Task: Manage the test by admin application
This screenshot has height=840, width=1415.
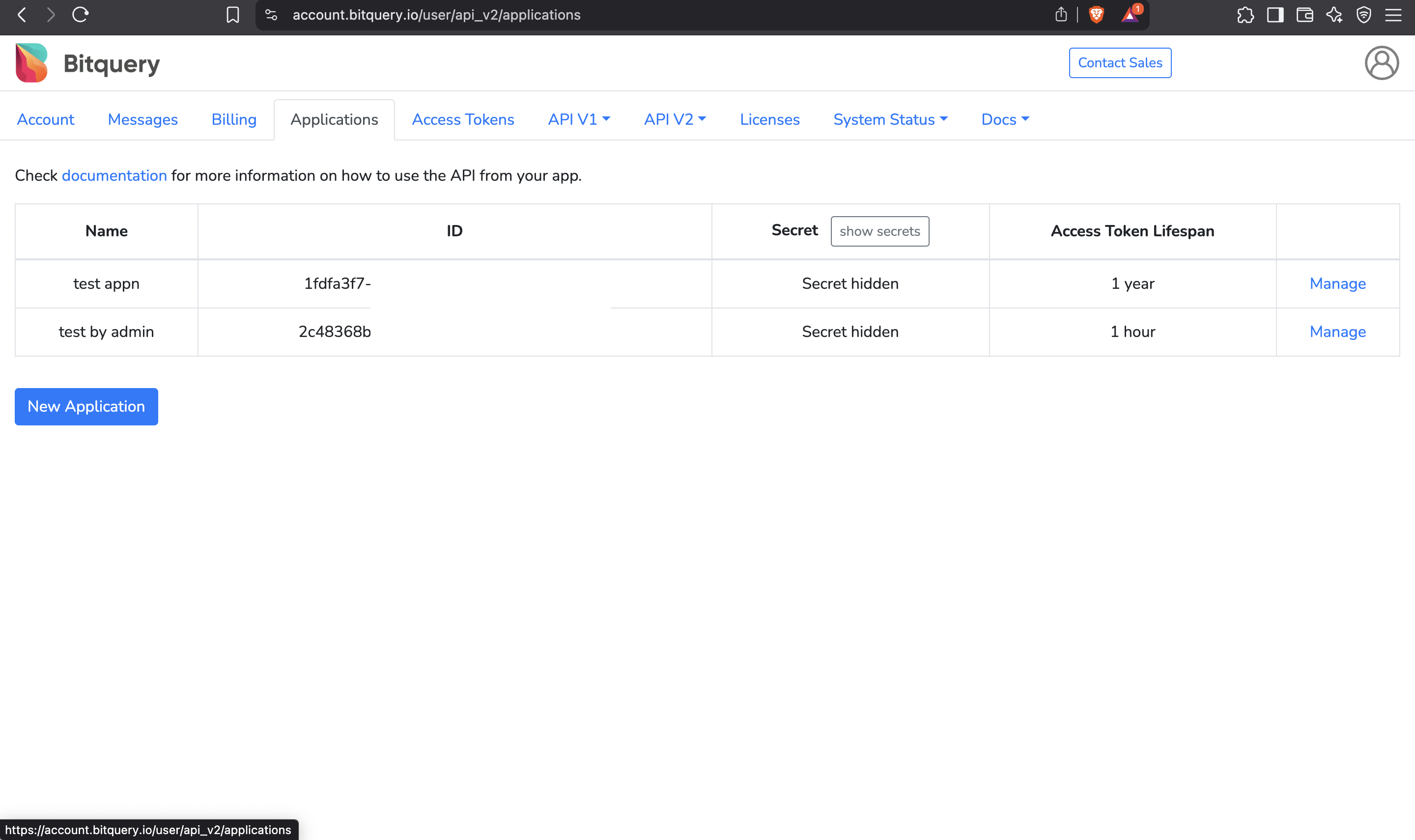Action: [x=1337, y=332]
